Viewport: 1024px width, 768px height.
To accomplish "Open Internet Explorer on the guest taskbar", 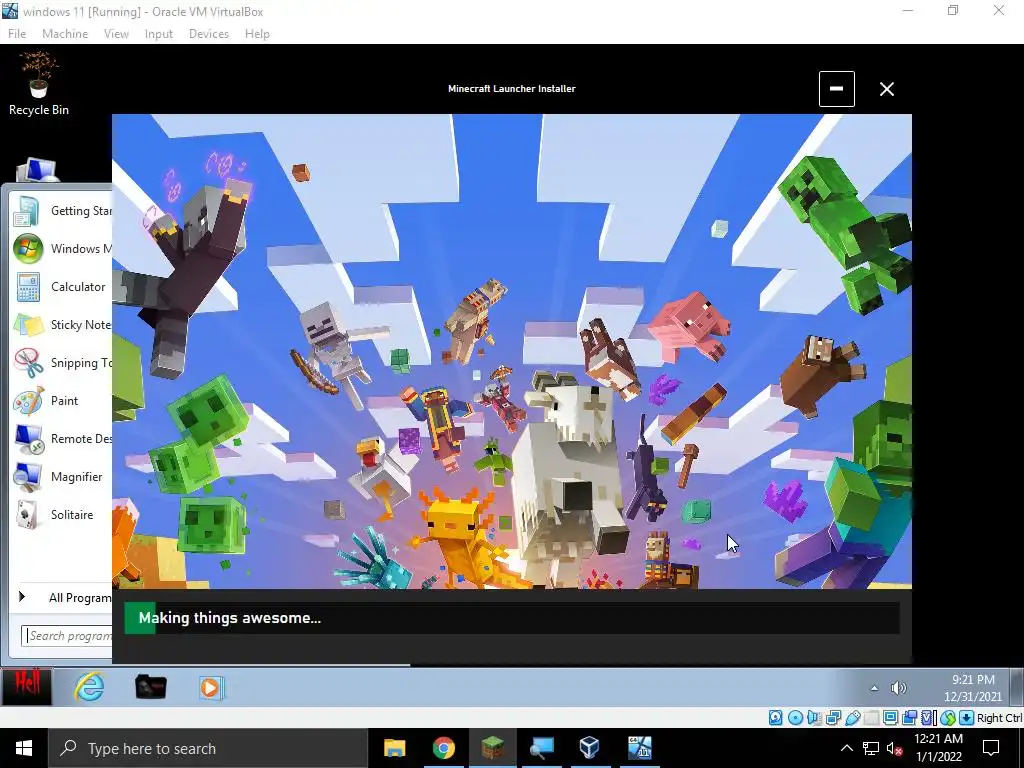I will 89,688.
